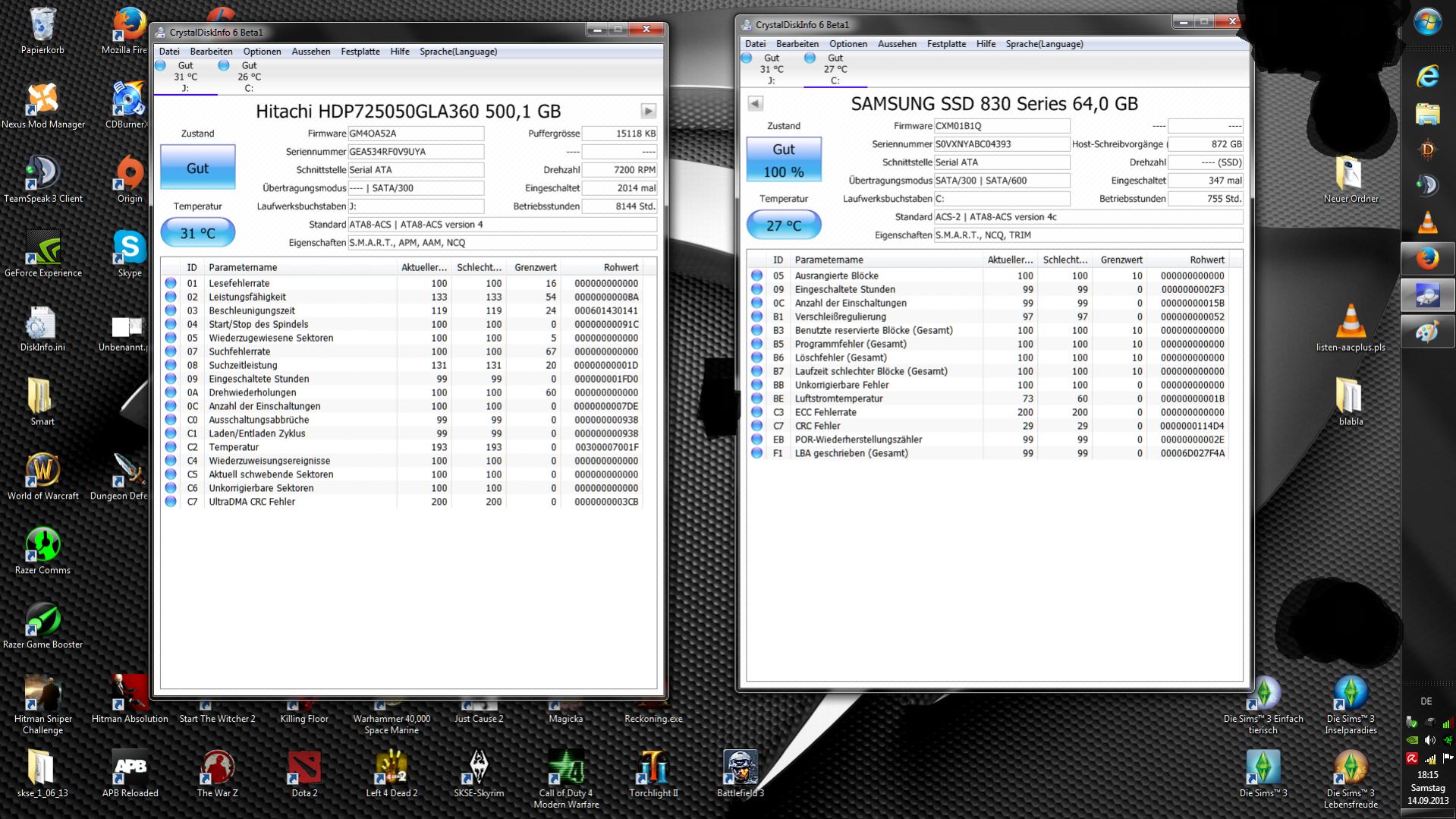Image resolution: width=1456 pixels, height=819 pixels.
Task: Open Sprache(Language) menu in Samsung window
Action: tap(1044, 44)
